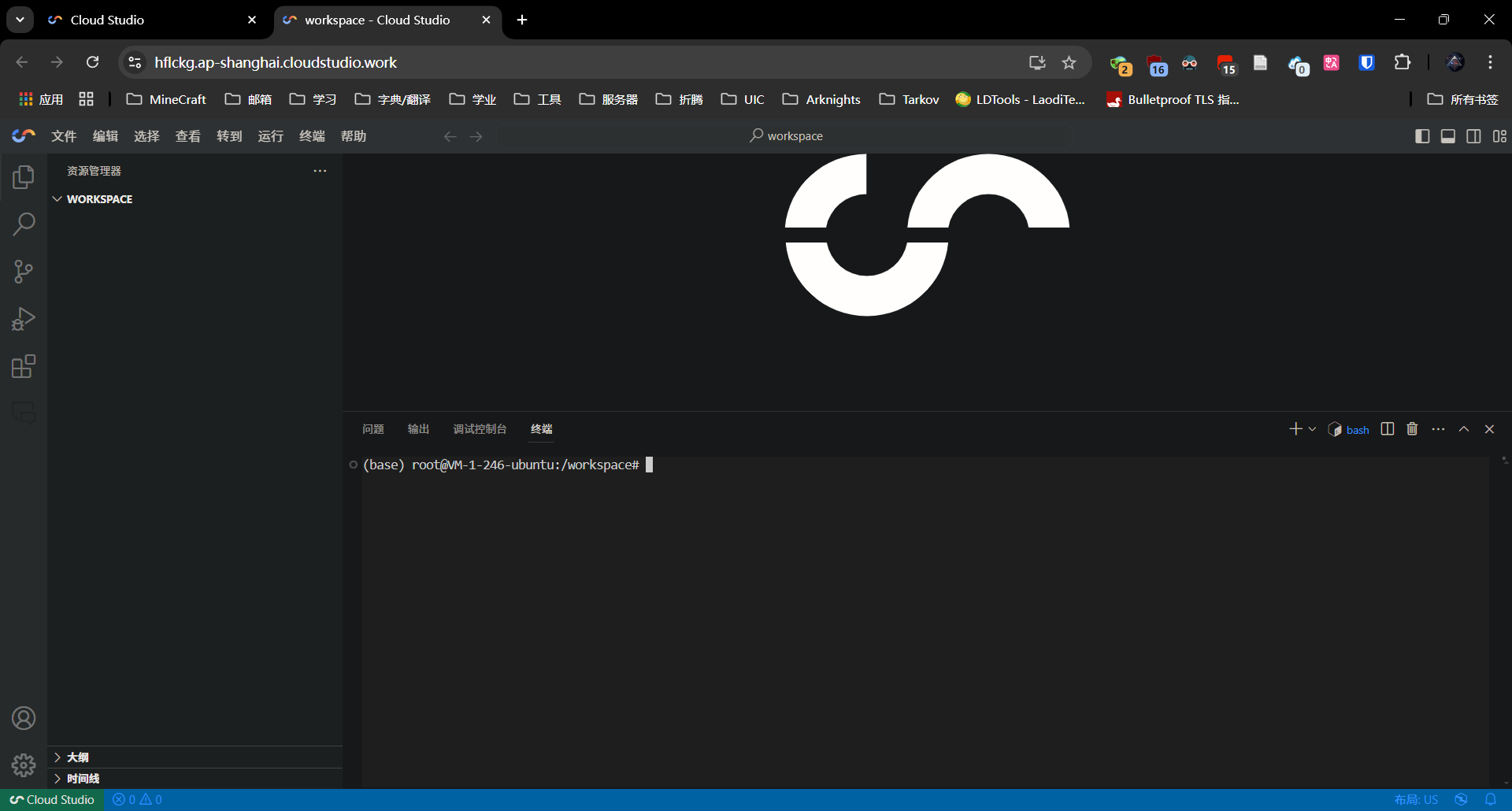Open Customize Layout icon
Viewport: 1512px width, 811px height.
1499,136
